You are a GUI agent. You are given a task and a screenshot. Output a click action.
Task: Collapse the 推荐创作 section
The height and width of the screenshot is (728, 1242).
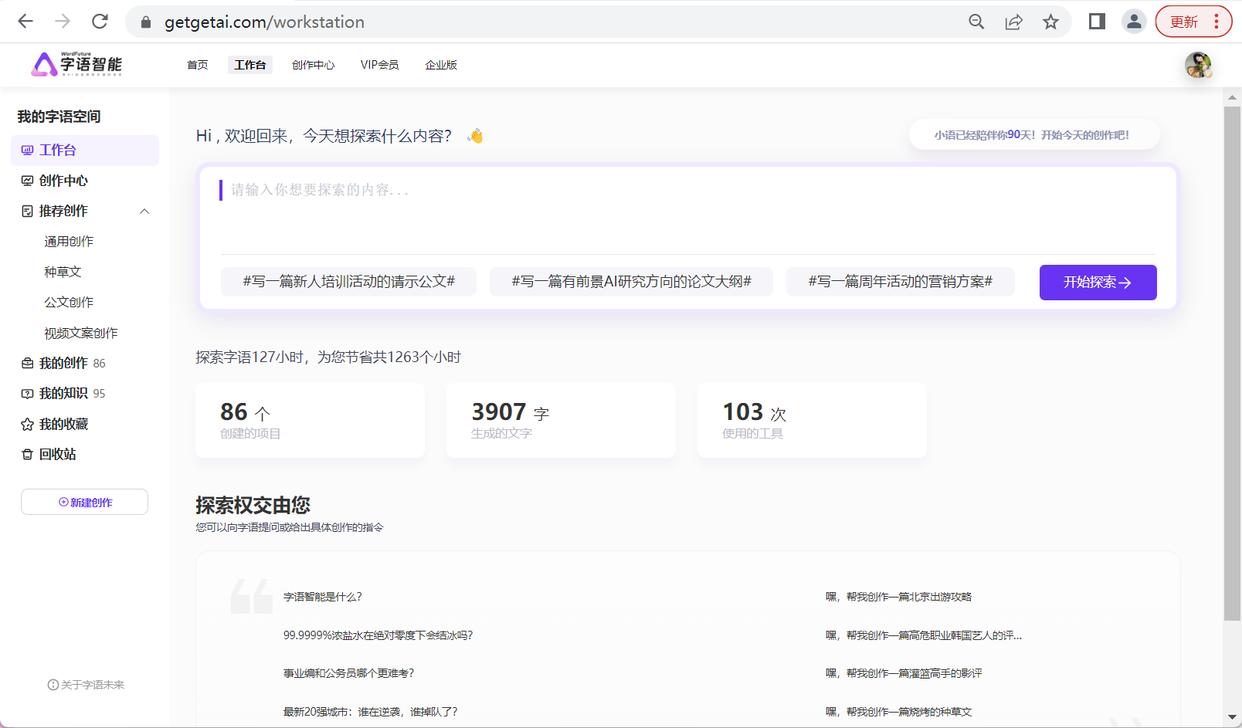point(144,211)
